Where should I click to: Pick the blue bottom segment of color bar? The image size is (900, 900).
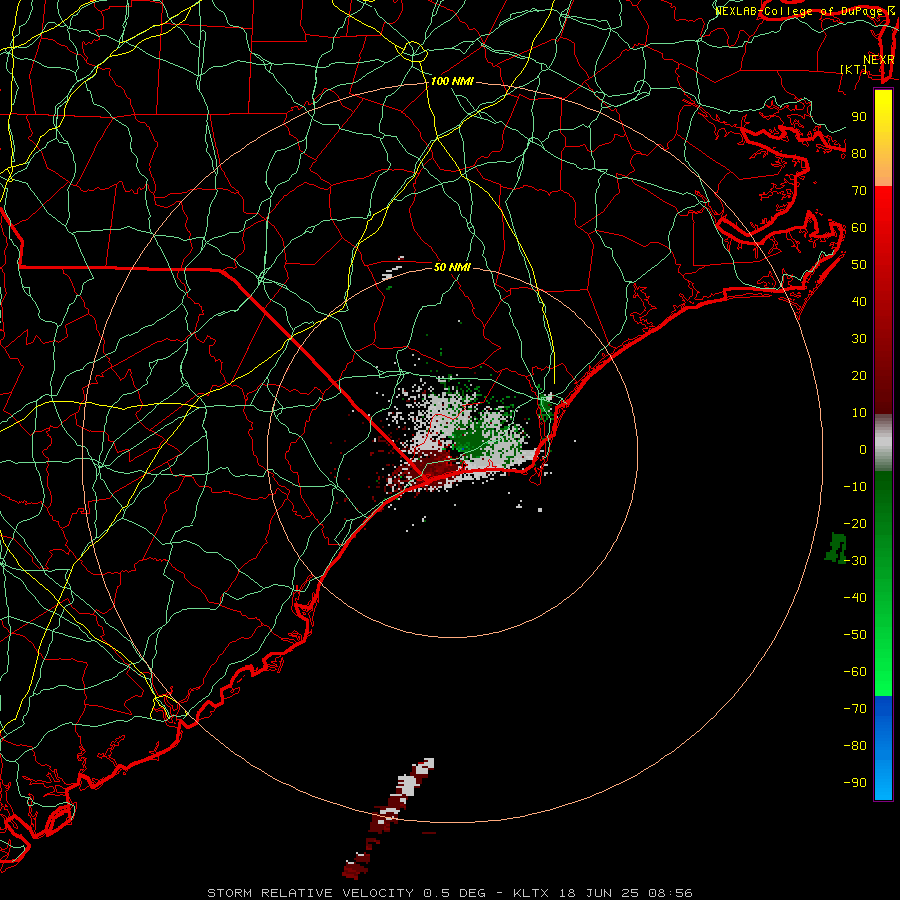pyautogui.click(x=883, y=748)
